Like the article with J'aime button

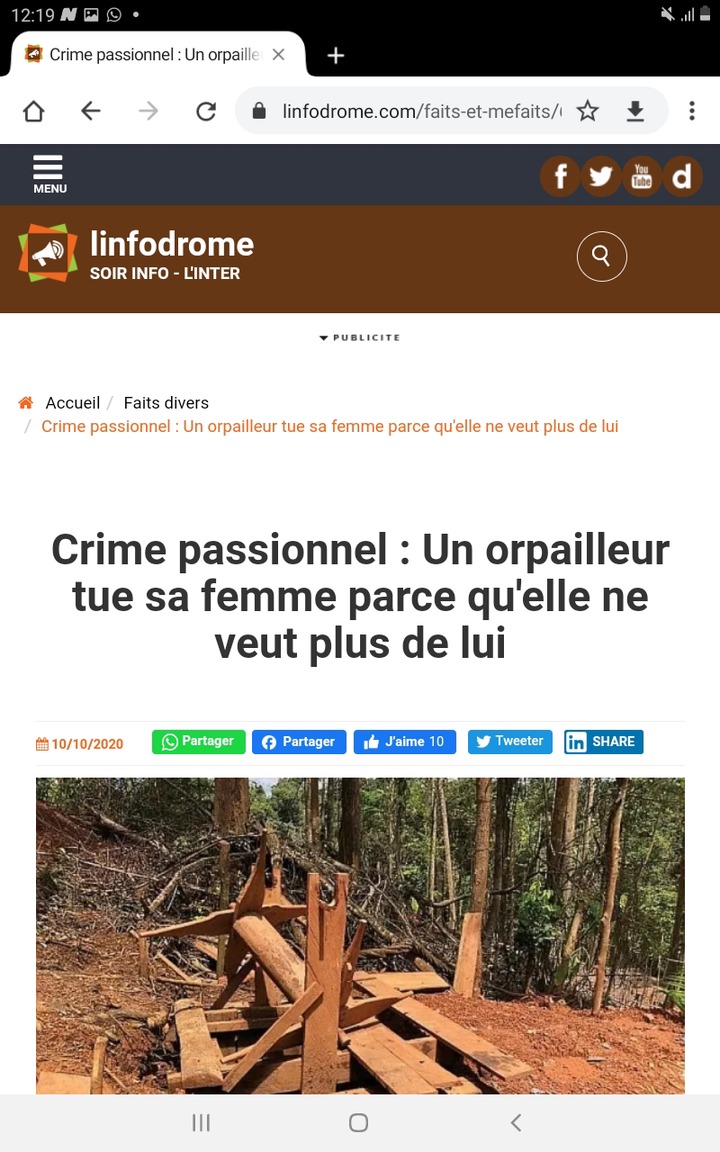[405, 742]
